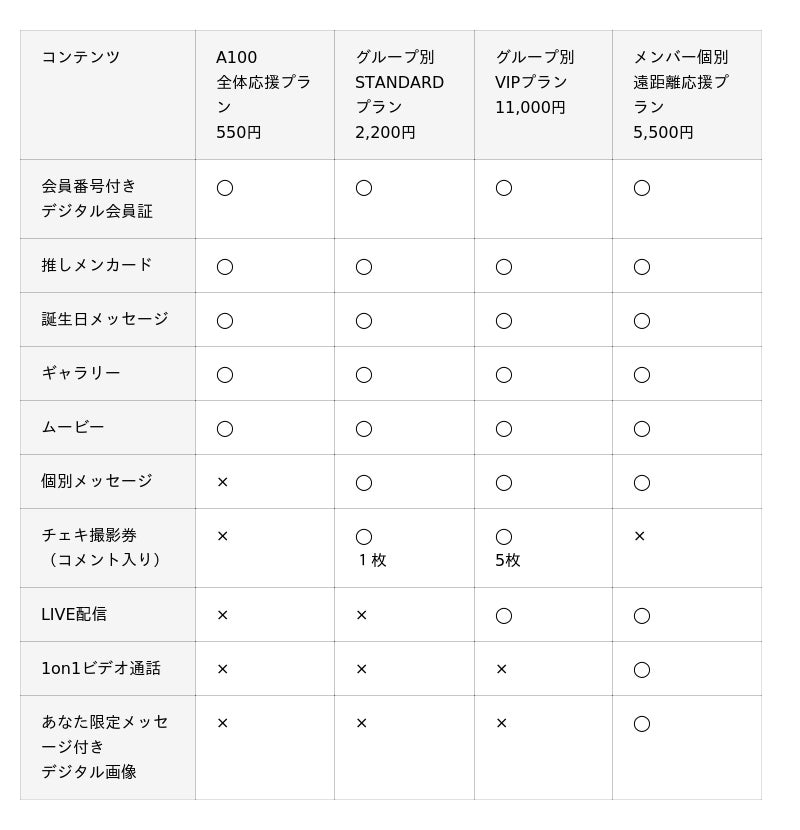This screenshot has width=800, height=830.
Task: Click the × for 1on1ビデオ通話 under VIP plan
Action: click(501, 669)
